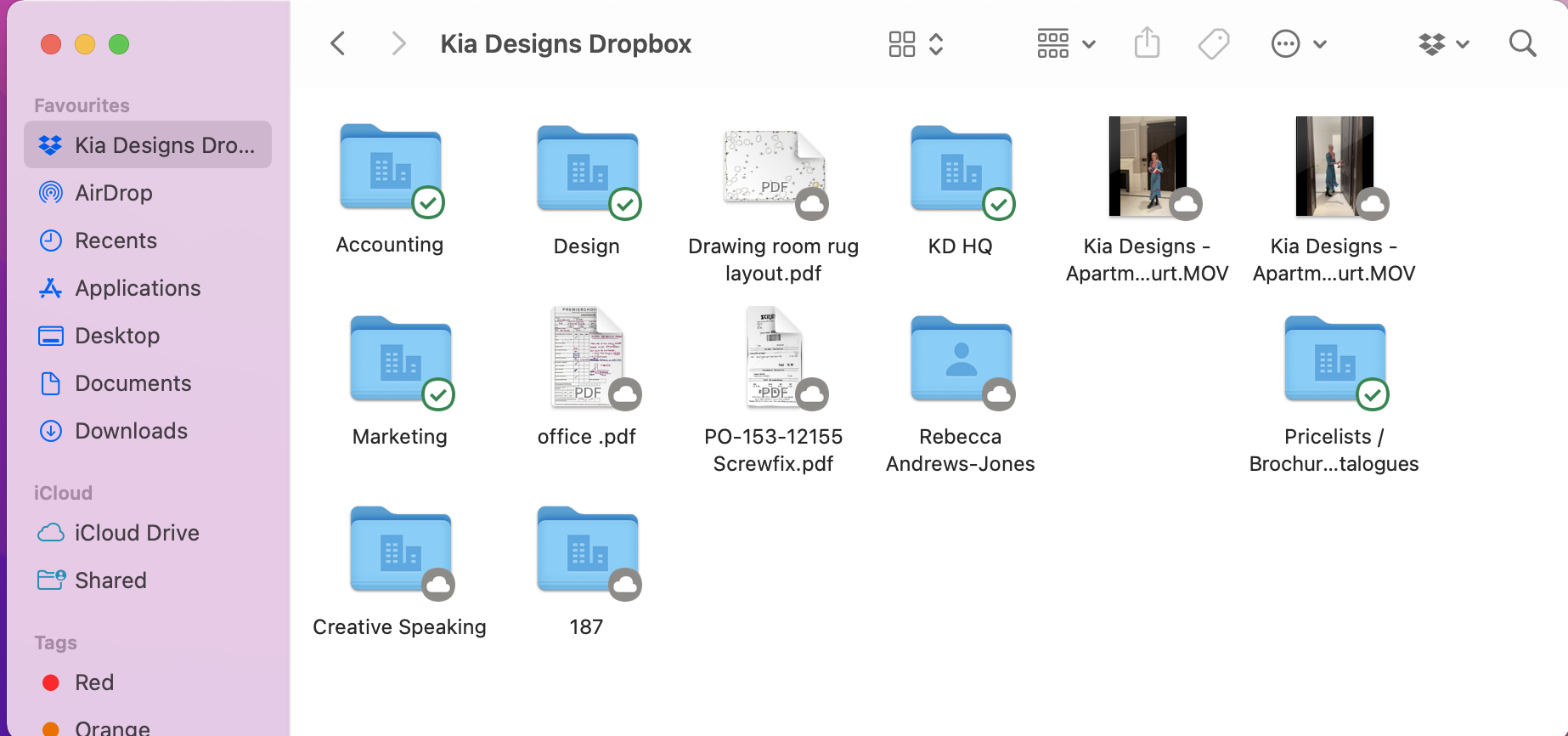Image resolution: width=1568 pixels, height=736 pixels.
Task: Select the Creative Speaking folder
Action: (400, 549)
